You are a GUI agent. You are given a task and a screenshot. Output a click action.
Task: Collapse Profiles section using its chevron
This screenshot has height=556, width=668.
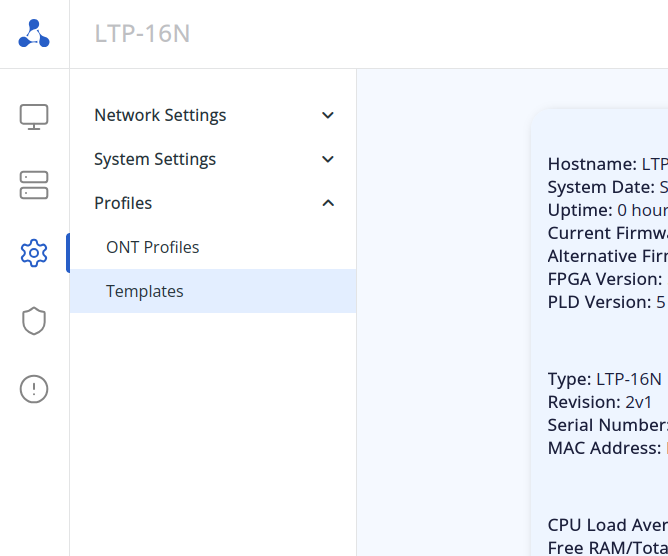click(x=328, y=204)
